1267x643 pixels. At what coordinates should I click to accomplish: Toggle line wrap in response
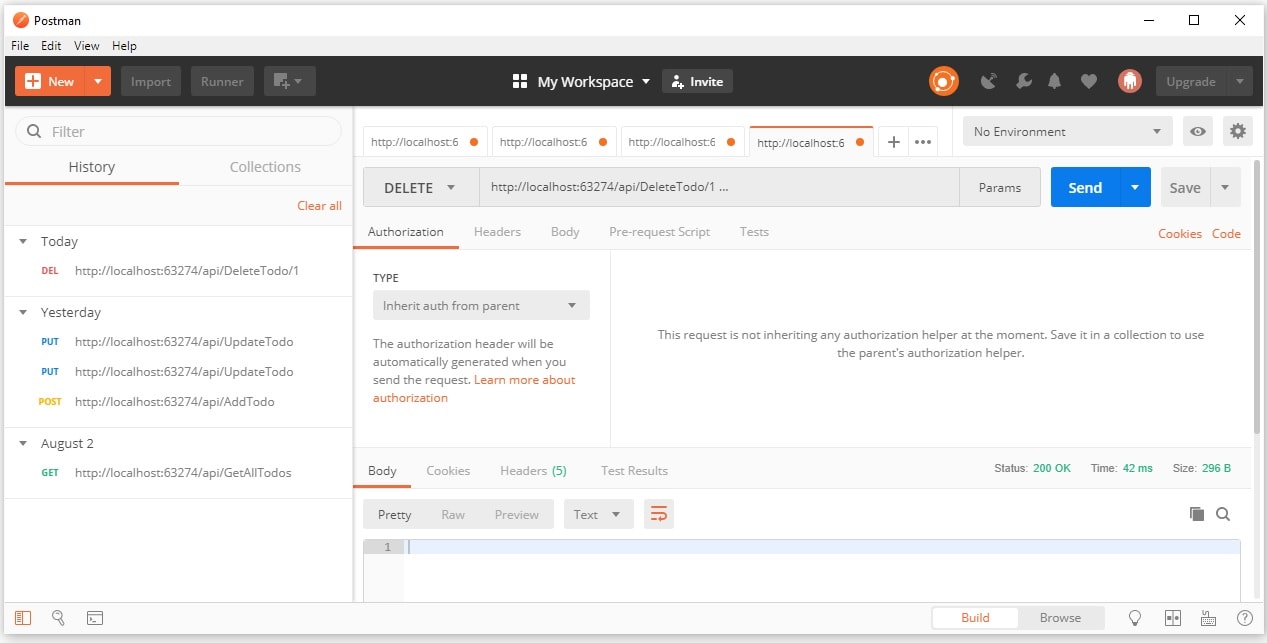[658, 514]
